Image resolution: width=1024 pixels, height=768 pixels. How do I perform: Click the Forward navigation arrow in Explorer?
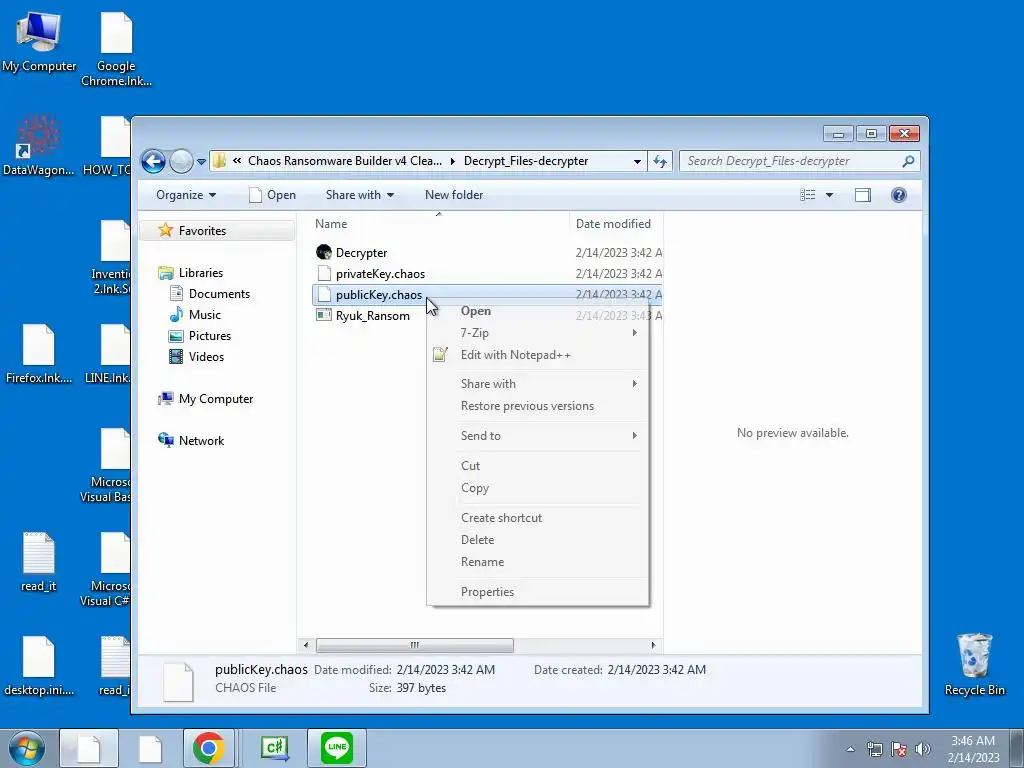pyautogui.click(x=182, y=161)
